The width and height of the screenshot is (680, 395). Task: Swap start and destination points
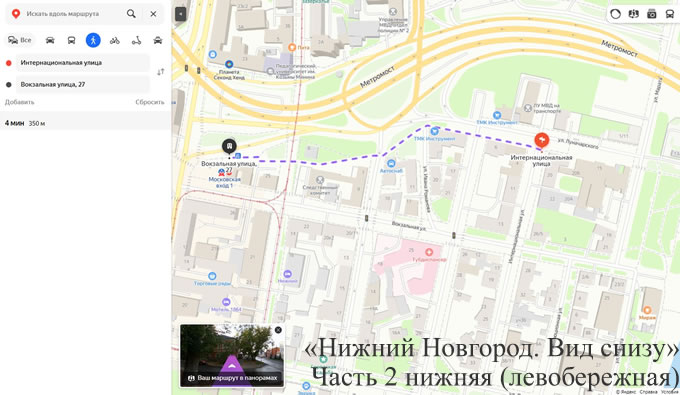160,72
